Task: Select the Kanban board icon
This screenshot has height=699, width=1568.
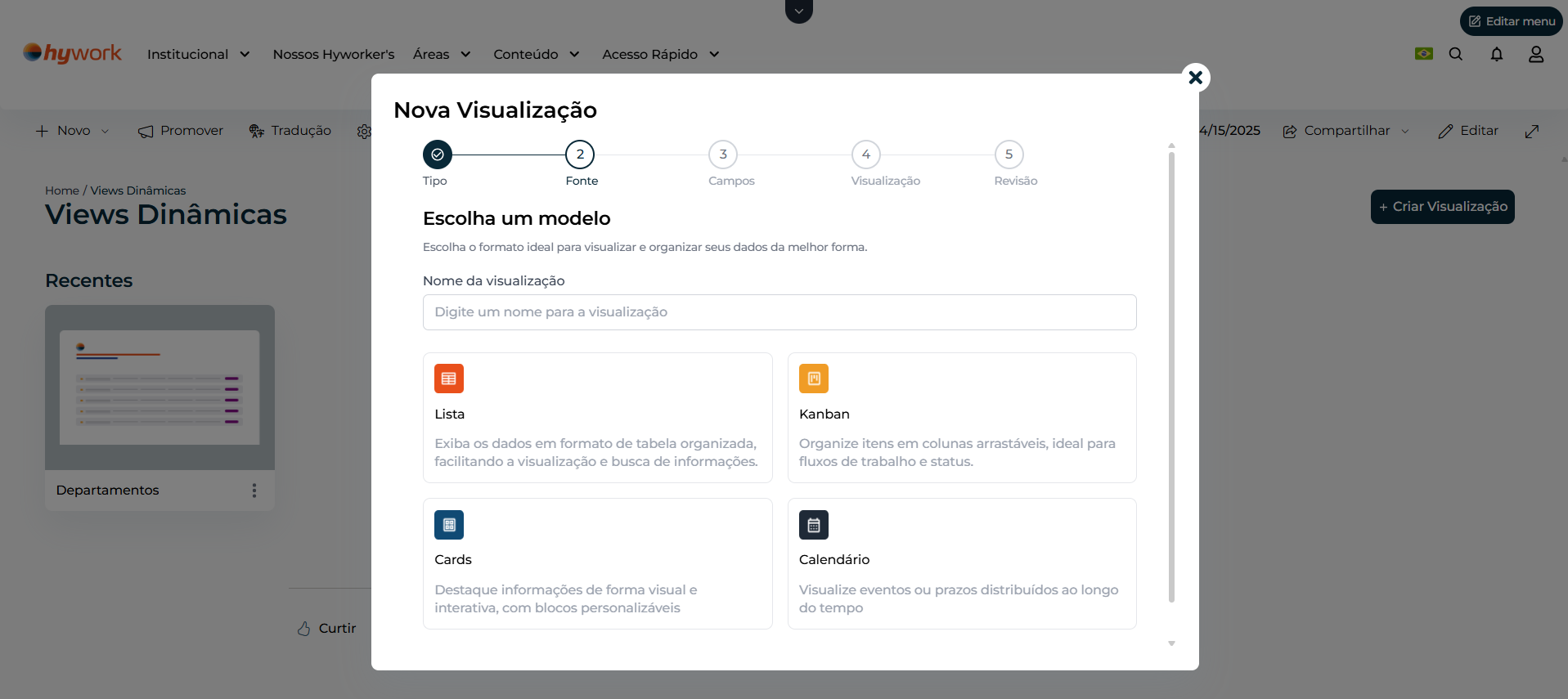Action: [x=813, y=379]
